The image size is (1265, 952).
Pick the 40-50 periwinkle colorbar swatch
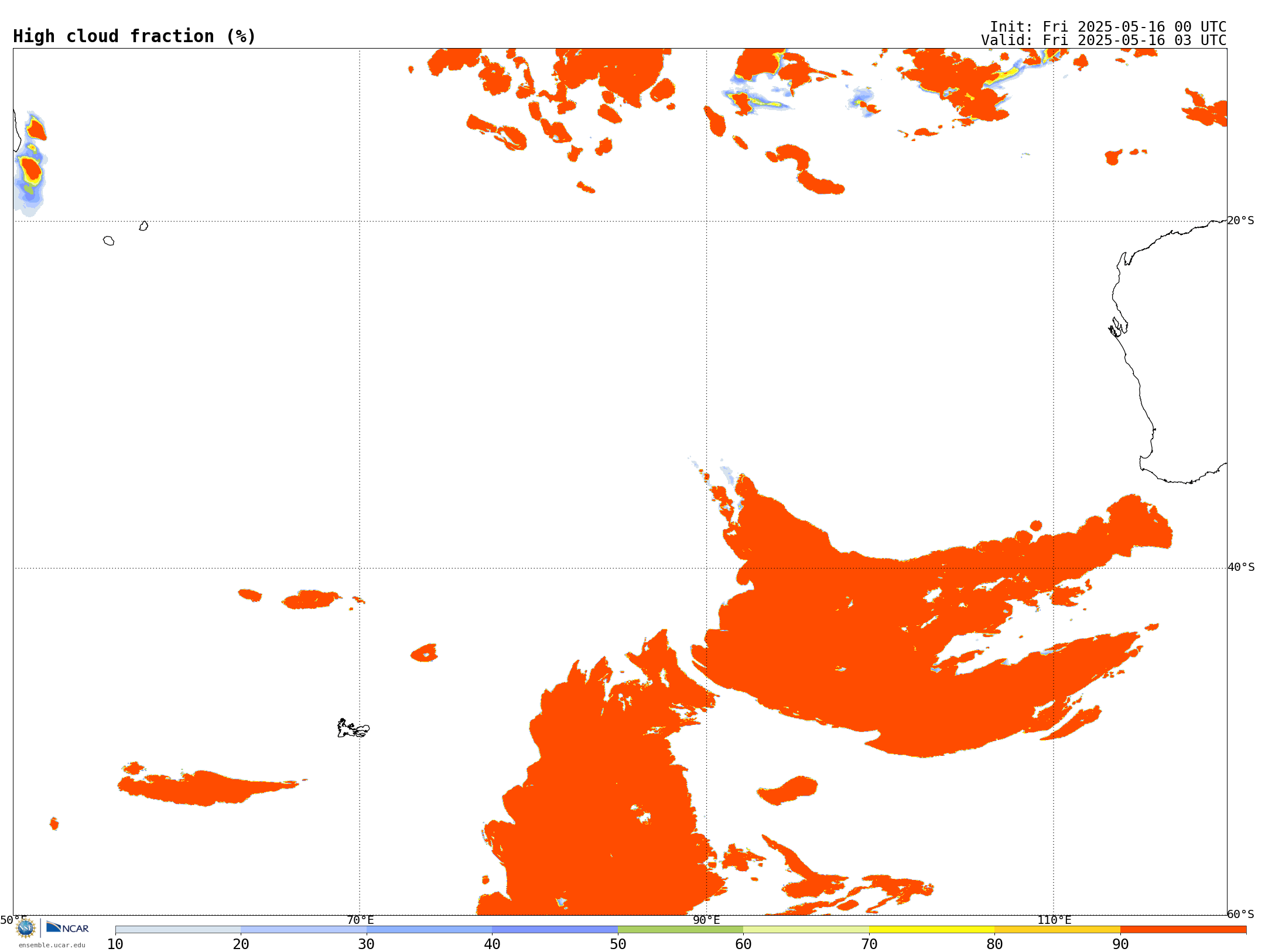555,930
